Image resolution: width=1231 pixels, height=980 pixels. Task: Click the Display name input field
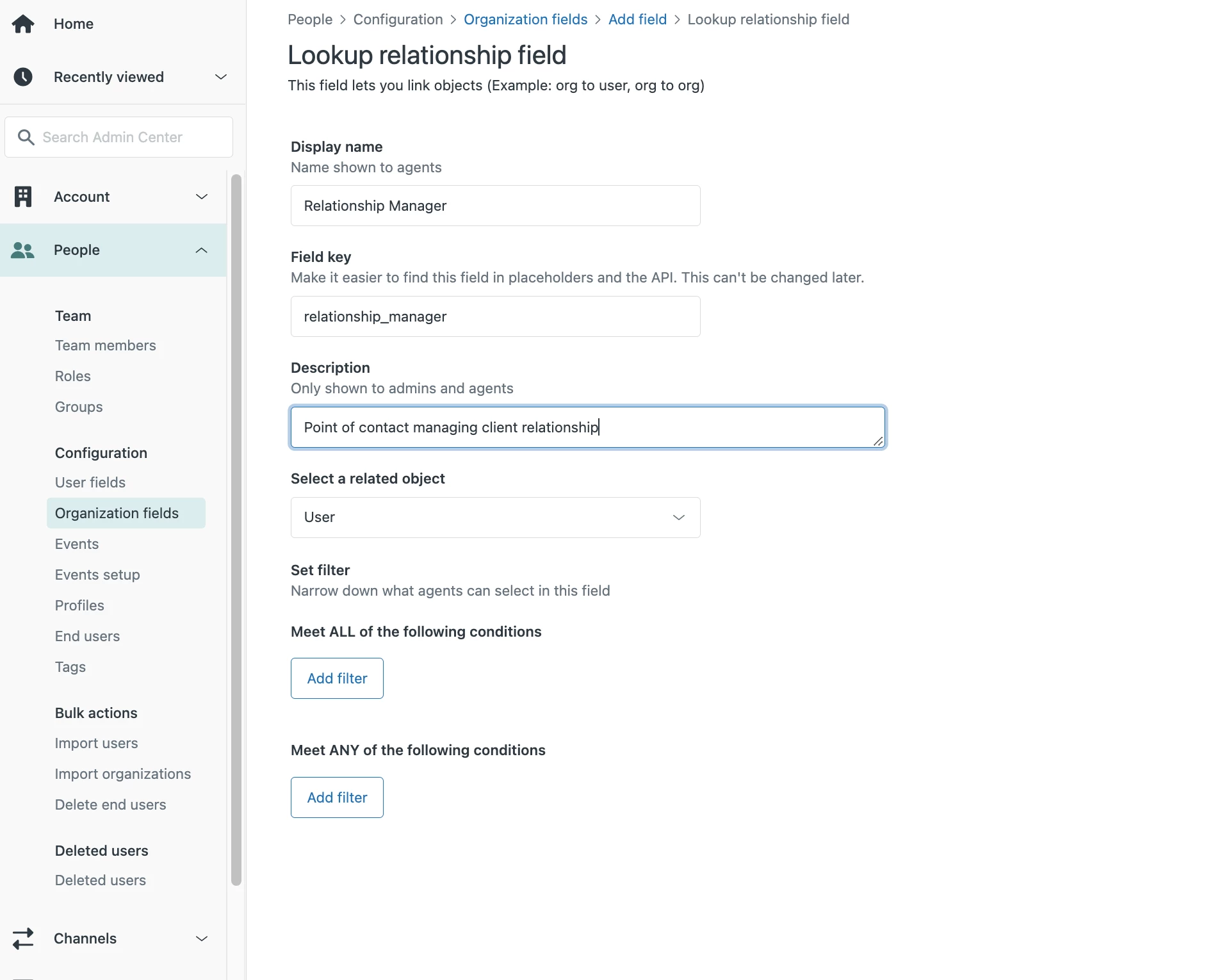click(x=495, y=206)
